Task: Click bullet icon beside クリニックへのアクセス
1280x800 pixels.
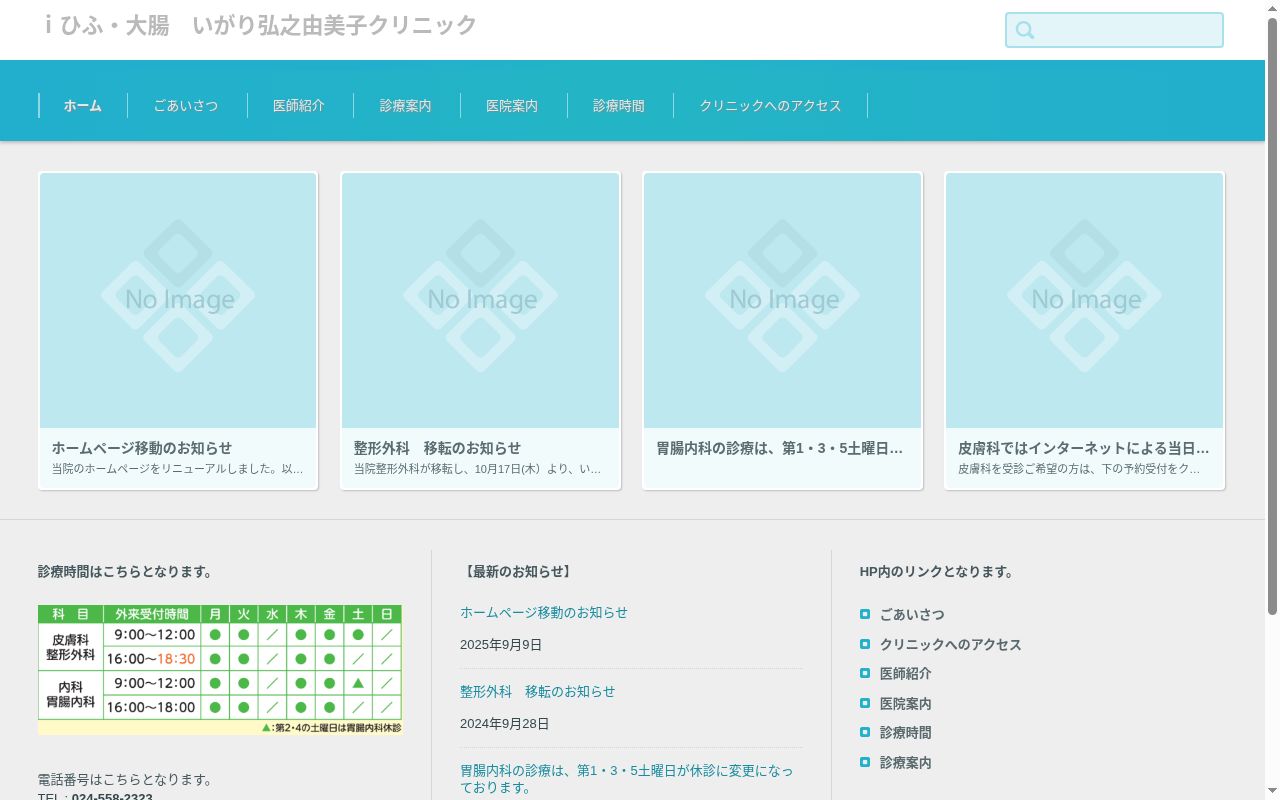Action: (865, 644)
